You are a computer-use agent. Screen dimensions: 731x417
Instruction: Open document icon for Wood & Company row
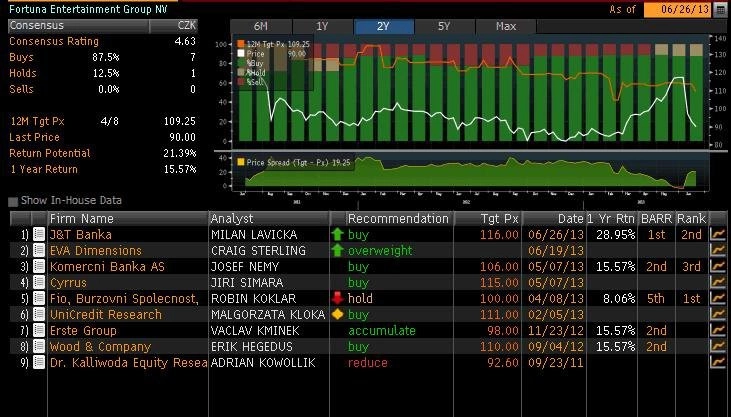click(x=39, y=347)
